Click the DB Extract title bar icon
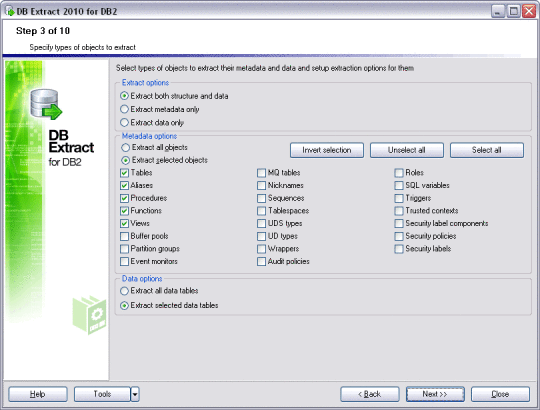The width and height of the screenshot is (540, 410). (9, 11)
